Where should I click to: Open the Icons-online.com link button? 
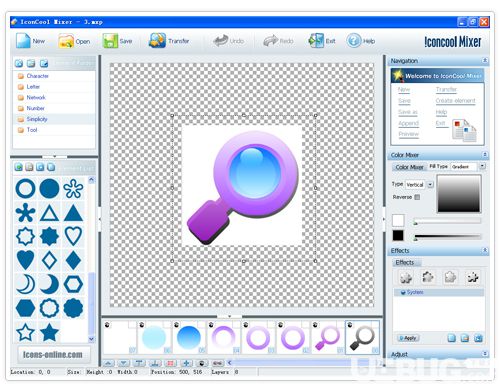53,355
